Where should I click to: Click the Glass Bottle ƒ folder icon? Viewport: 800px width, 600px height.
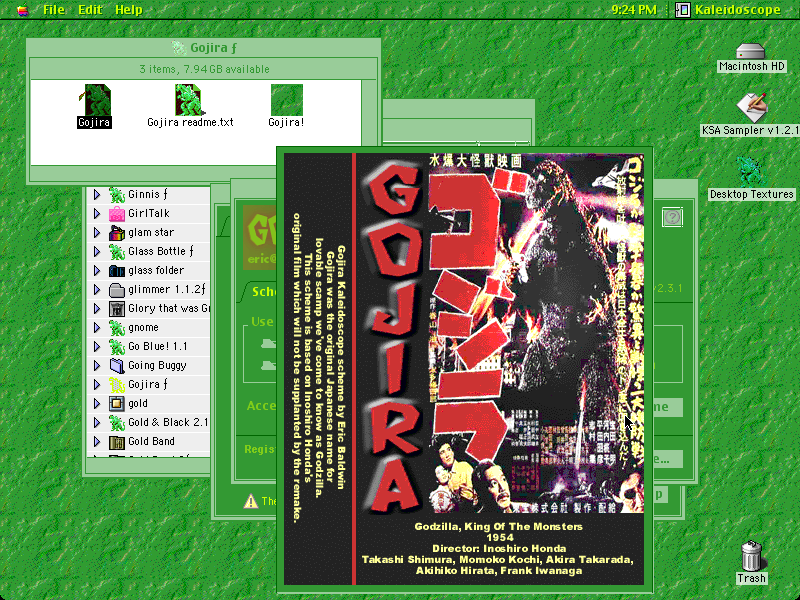point(117,252)
